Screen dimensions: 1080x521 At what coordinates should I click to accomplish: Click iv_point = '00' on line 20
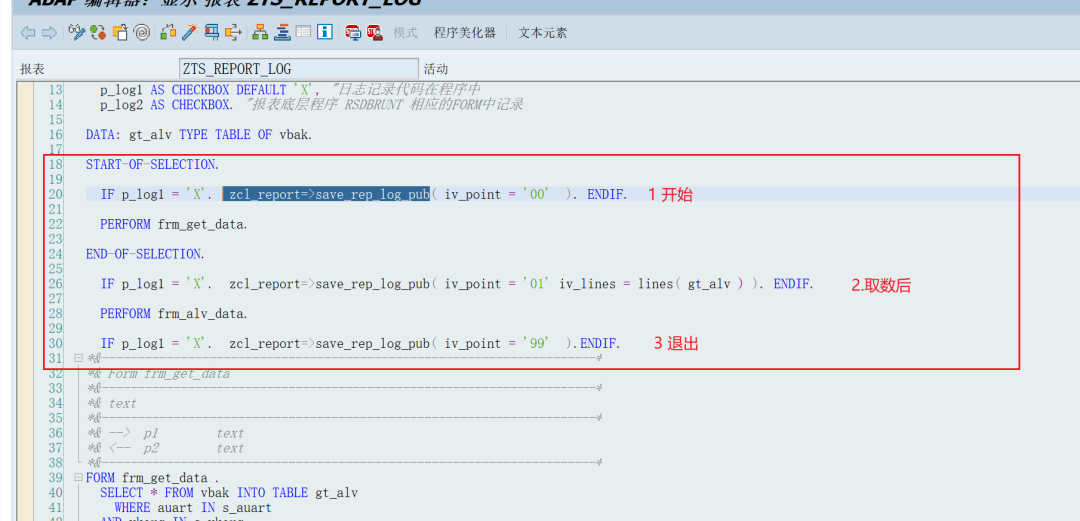(x=496, y=194)
